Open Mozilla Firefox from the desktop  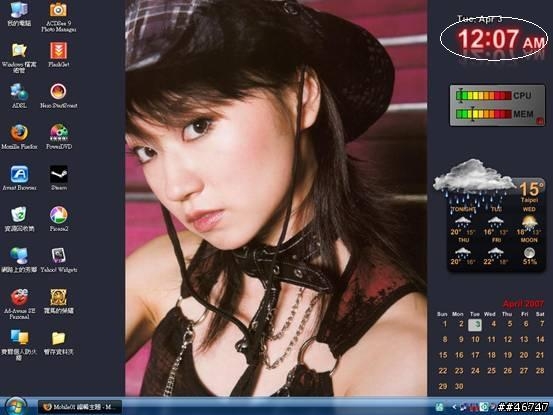(x=19, y=136)
